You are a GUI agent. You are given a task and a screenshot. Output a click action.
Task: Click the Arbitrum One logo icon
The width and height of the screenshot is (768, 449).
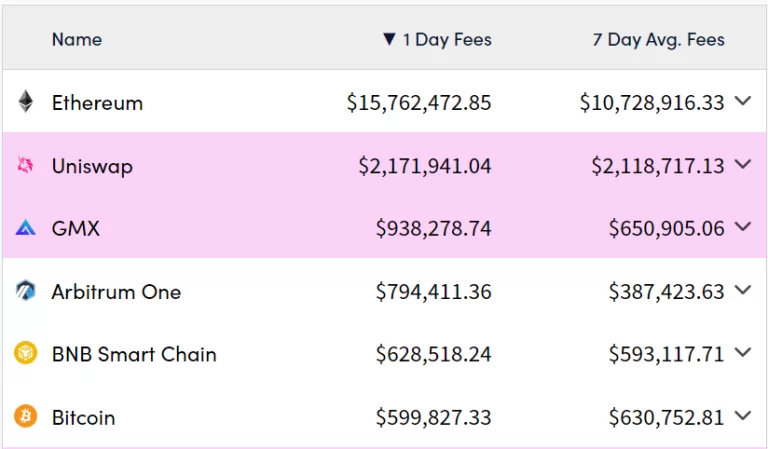(x=26, y=291)
